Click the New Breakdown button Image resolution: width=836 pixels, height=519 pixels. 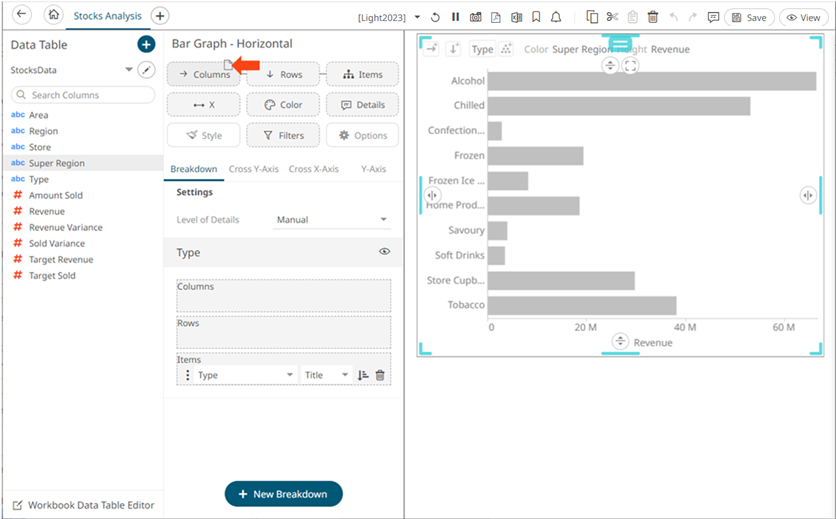tap(283, 494)
